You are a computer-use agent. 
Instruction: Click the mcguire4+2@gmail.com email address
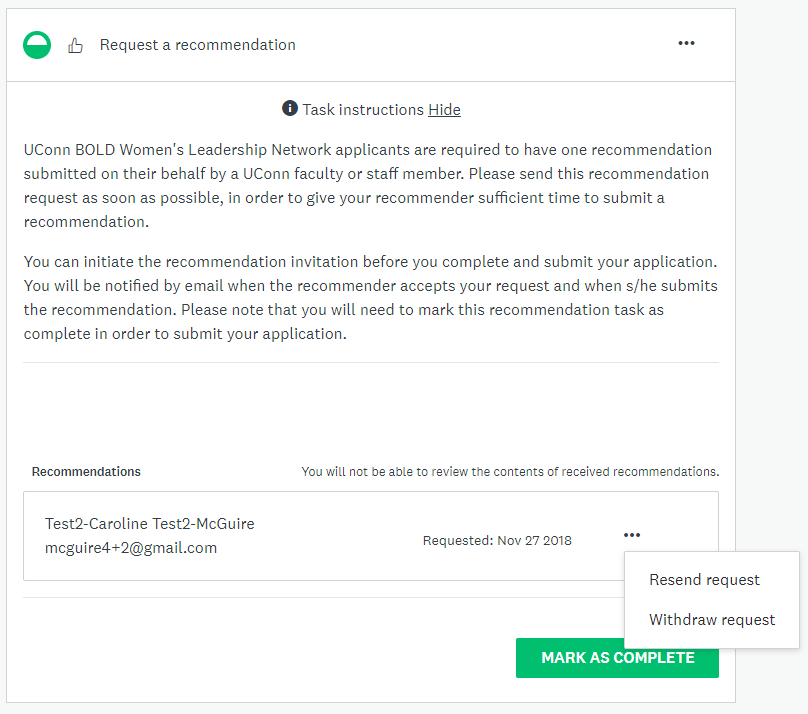click(x=131, y=548)
